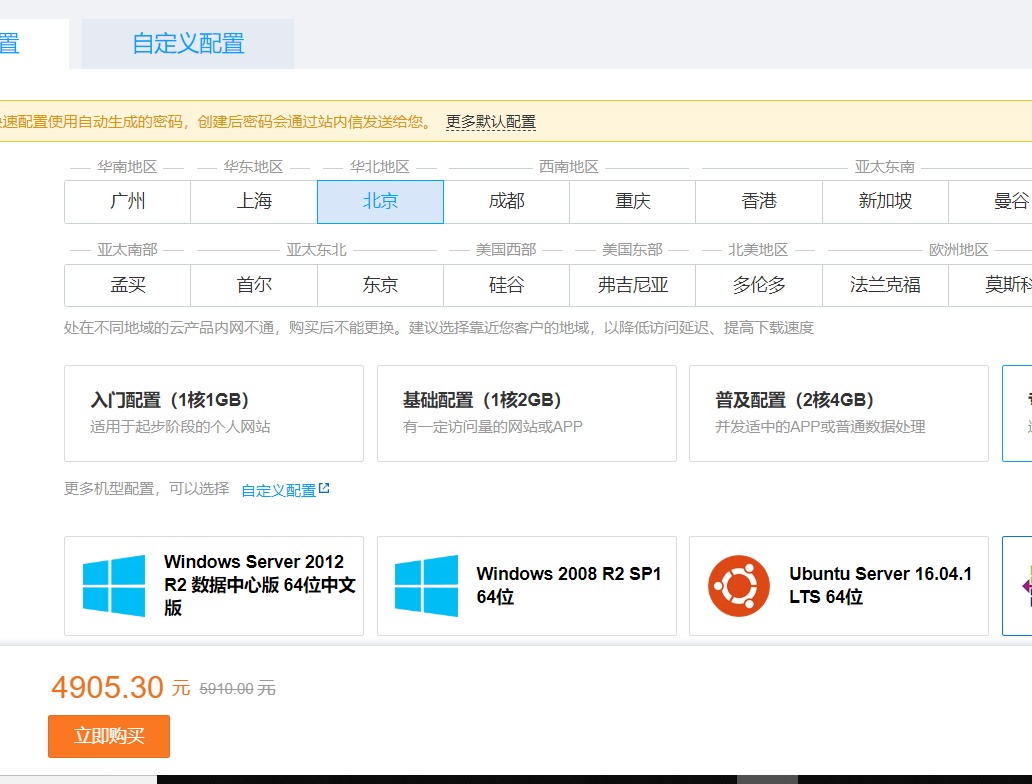1032x784 pixels.
Task: Select the 上海 region
Action: pos(254,201)
